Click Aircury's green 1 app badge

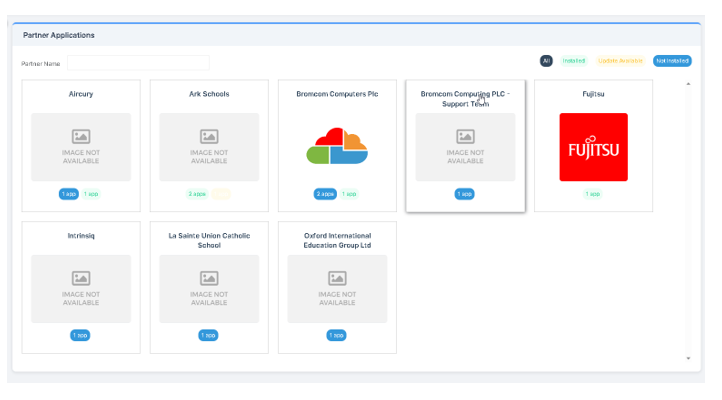(x=91, y=194)
